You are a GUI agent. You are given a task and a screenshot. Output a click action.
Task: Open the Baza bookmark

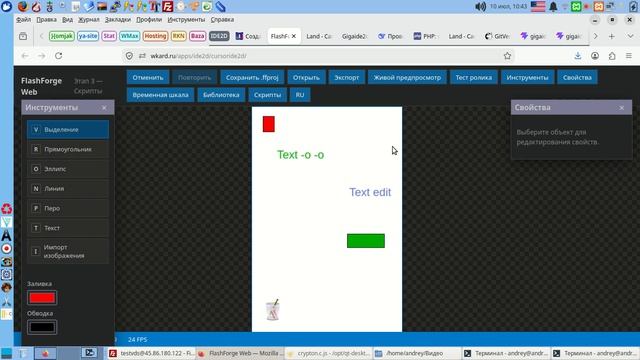(x=197, y=36)
